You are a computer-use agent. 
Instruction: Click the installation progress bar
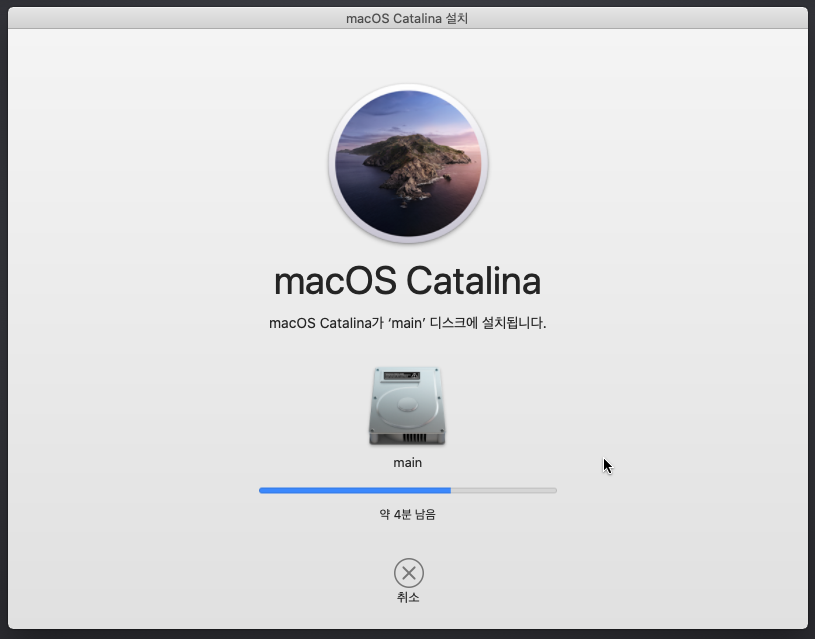point(408,490)
